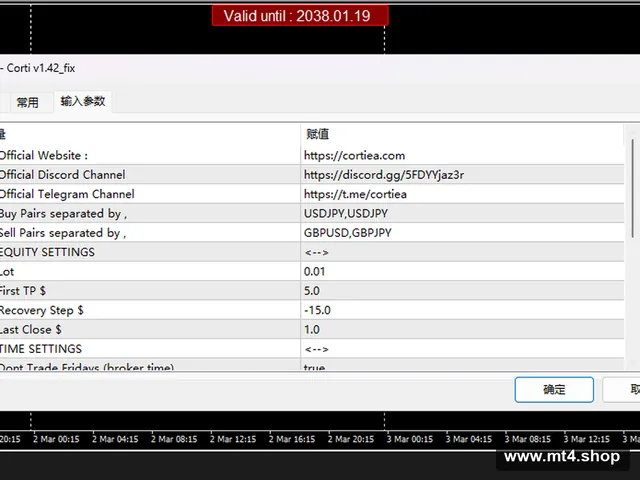The height and width of the screenshot is (480, 640).
Task: Edit the First TP $ value 5.0
Action: [462, 291]
